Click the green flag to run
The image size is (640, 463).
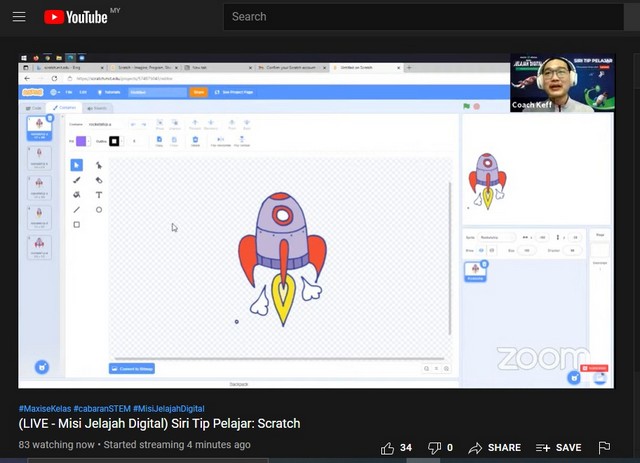point(467,106)
